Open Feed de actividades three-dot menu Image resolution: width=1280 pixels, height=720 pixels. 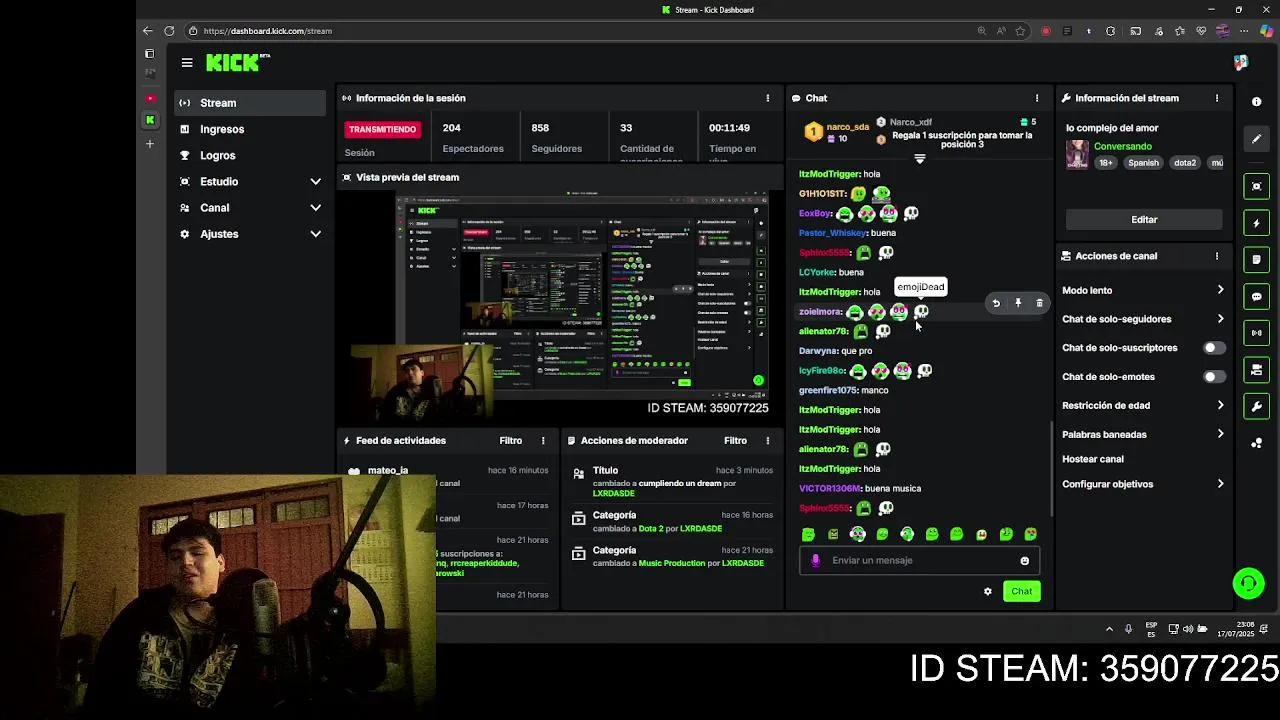click(x=543, y=440)
